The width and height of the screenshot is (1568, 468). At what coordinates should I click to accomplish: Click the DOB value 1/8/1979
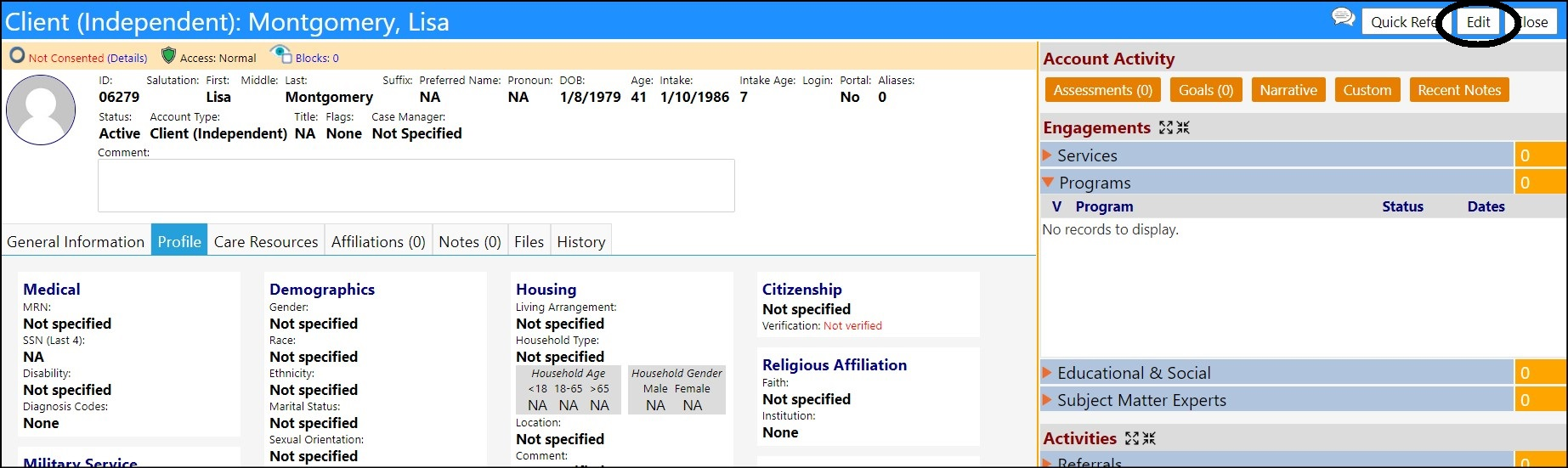click(590, 97)
